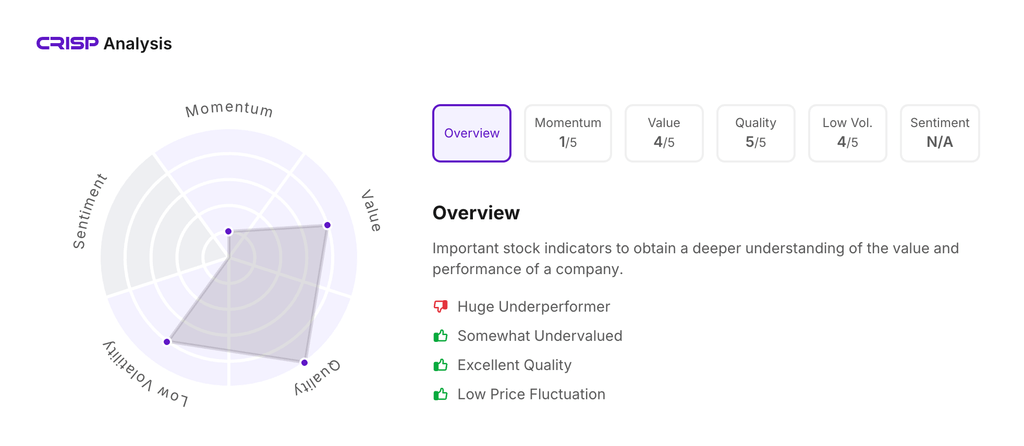Click the CRISP logo
The width and height of the screenshot is (1024, 446).
[x=67, y=44]
